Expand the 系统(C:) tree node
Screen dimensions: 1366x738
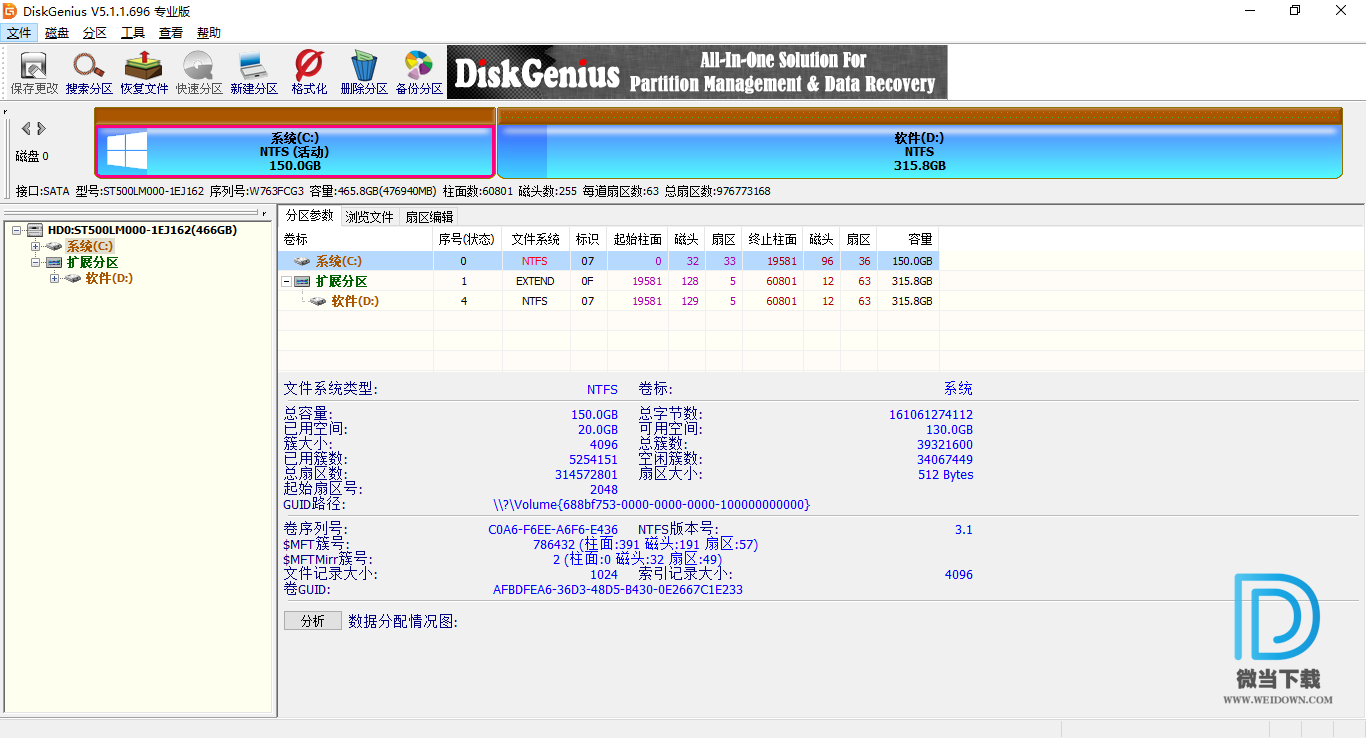[36, 246]
